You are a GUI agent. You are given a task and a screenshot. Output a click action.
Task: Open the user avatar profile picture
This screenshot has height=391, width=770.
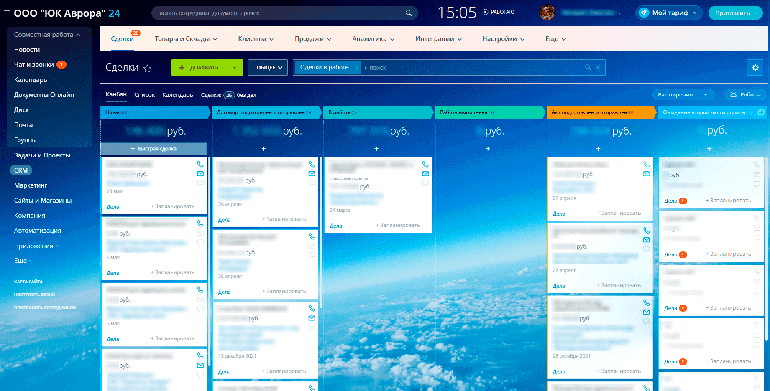point(547,12)
